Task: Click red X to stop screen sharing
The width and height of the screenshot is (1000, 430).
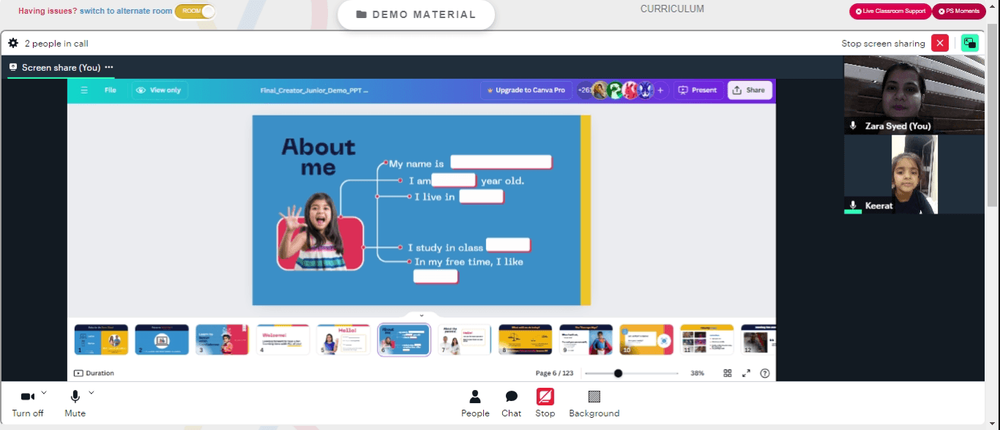Action: pos(940,43)
